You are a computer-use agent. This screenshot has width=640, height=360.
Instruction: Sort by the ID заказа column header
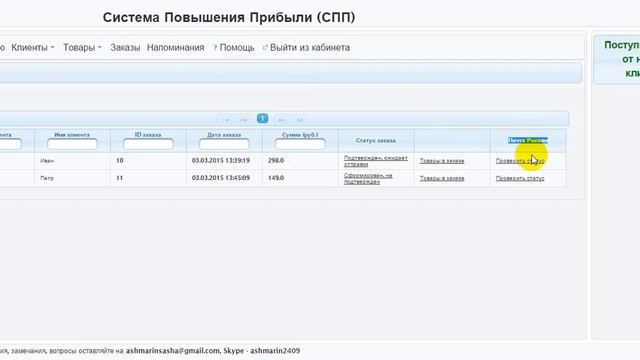tap(148, 135)
